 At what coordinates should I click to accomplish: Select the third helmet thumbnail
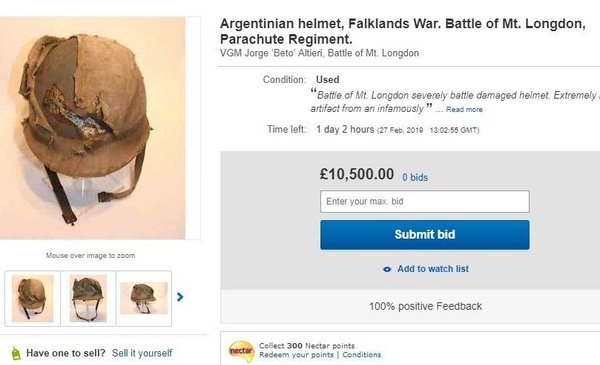click(144, 298)
